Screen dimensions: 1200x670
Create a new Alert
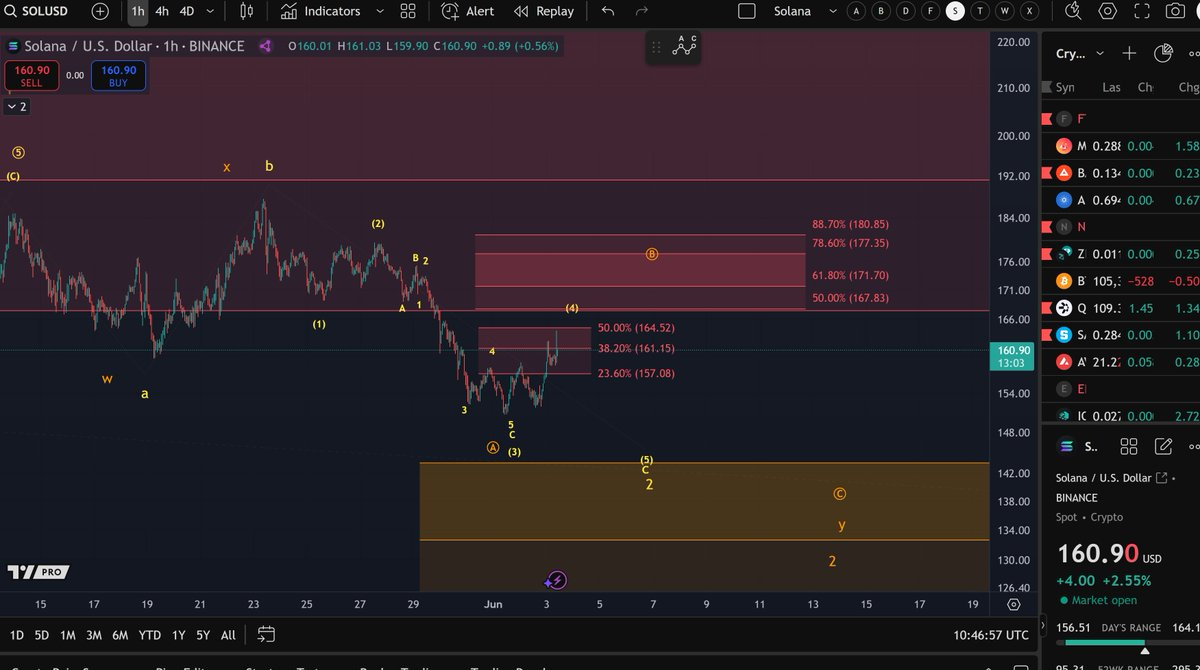[x=468, y=11]
